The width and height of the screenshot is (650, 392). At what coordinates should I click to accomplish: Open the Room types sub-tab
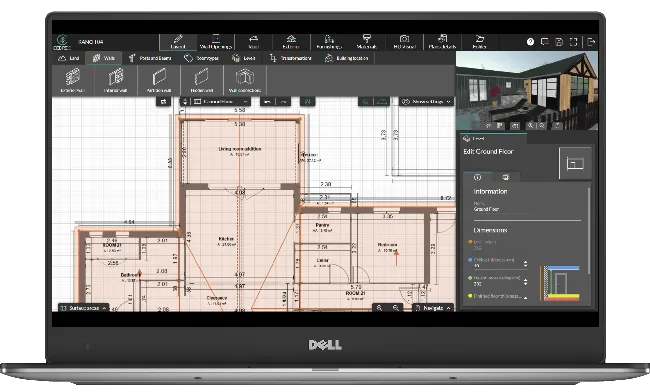coord(201,58)
